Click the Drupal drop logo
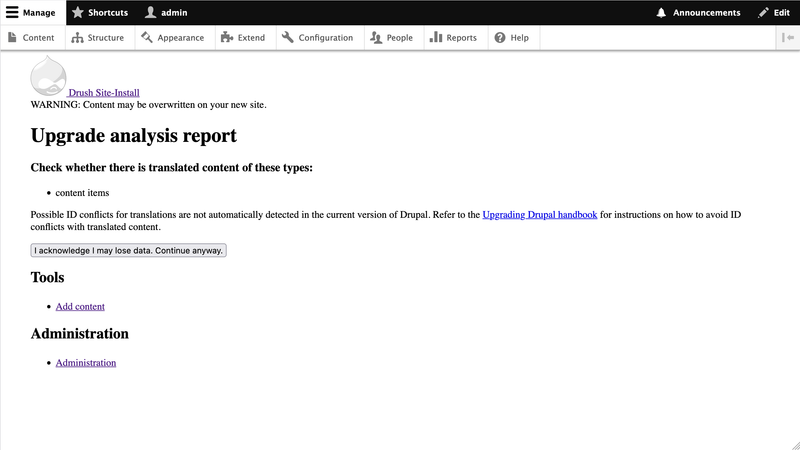Image resolution: width=800 pixels, height=450 pixels. point(49,77)
